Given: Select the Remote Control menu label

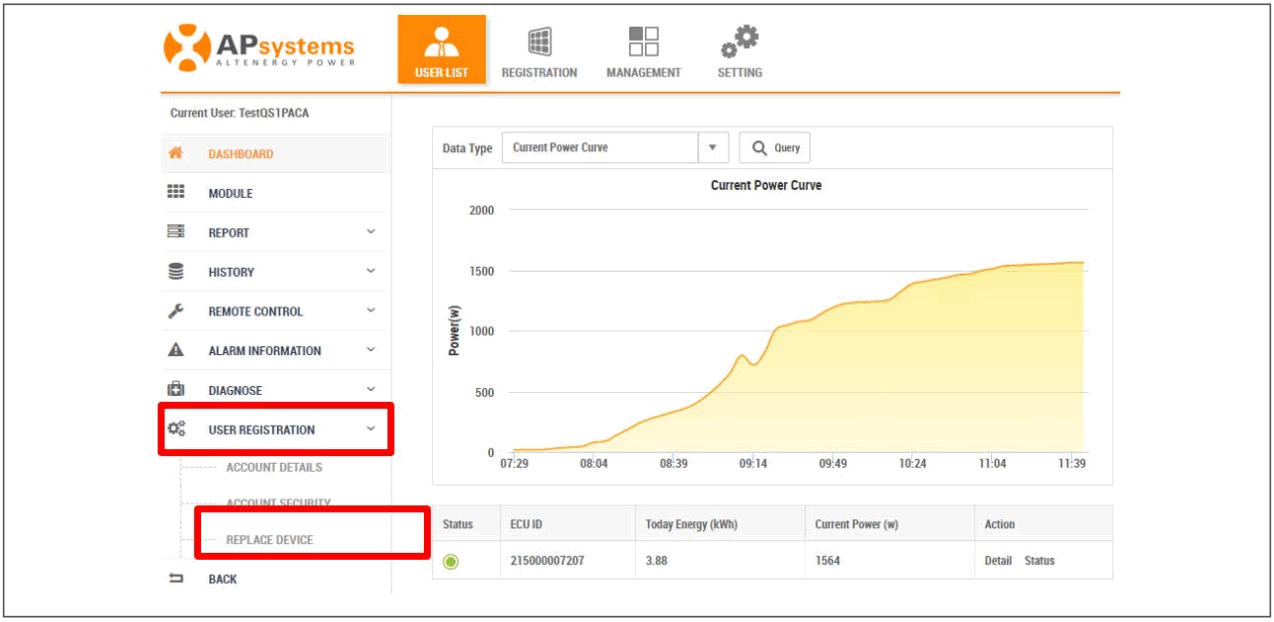Looking at the screenshot, I should 255,312.
